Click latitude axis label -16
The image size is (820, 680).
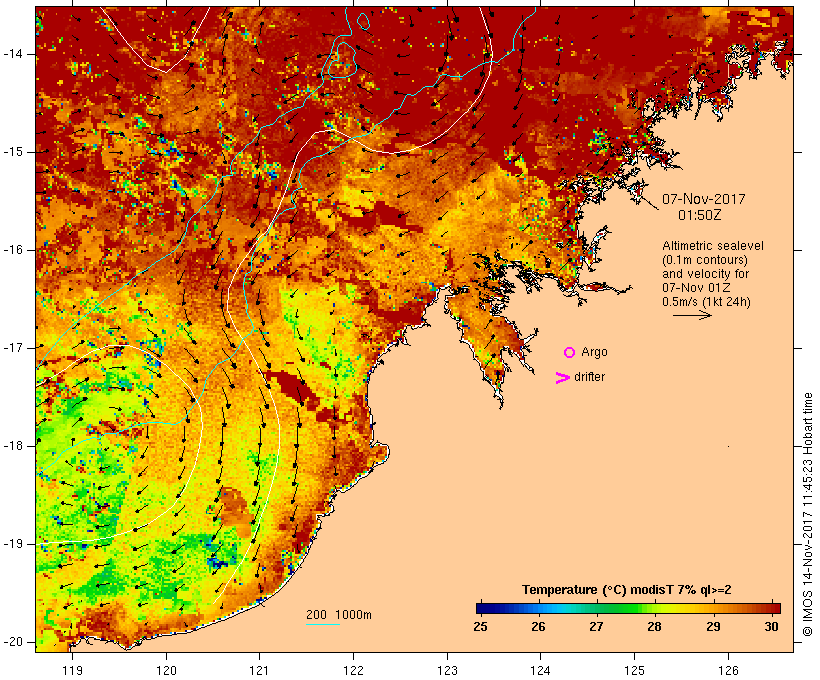[13, 250]
